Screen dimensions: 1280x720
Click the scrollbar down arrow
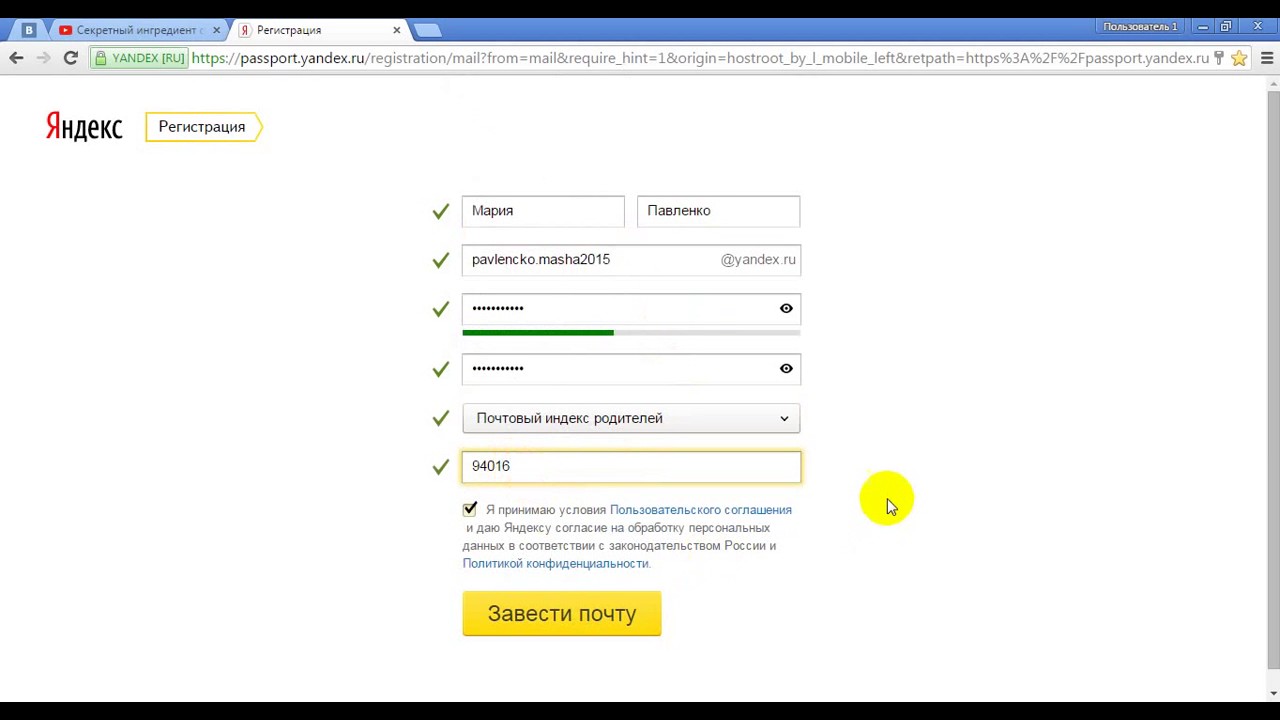click(1272, 693)
